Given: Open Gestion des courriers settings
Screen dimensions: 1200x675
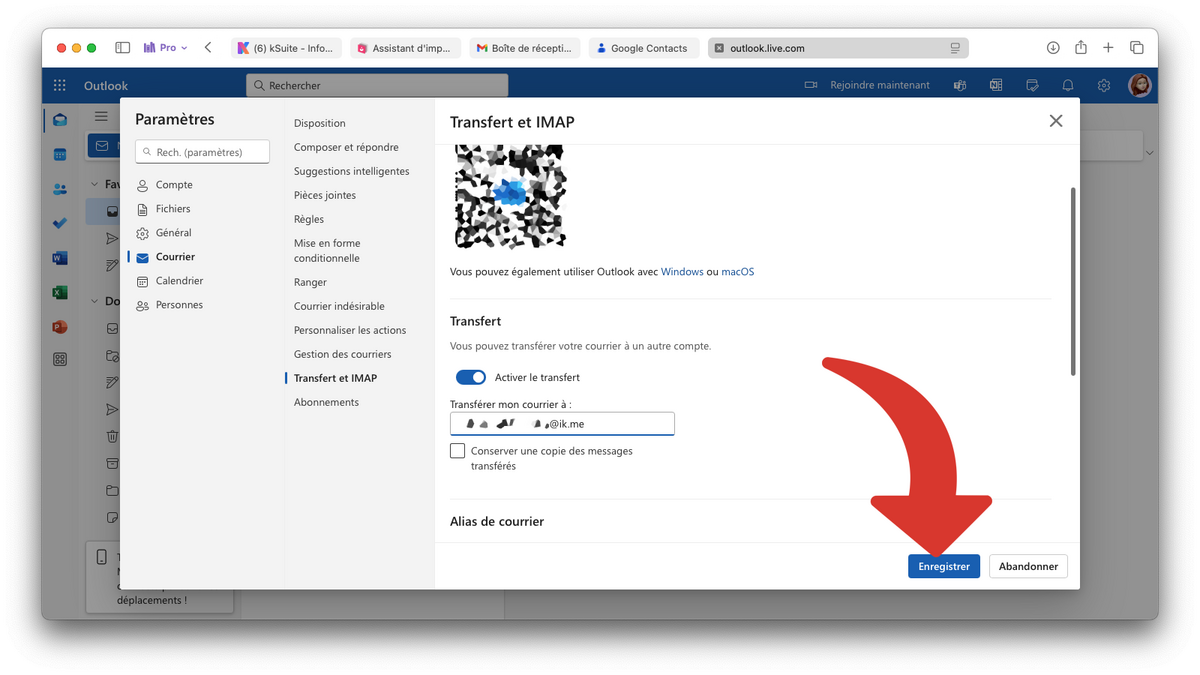Looking at the screenshot, I should pos(343,354).
